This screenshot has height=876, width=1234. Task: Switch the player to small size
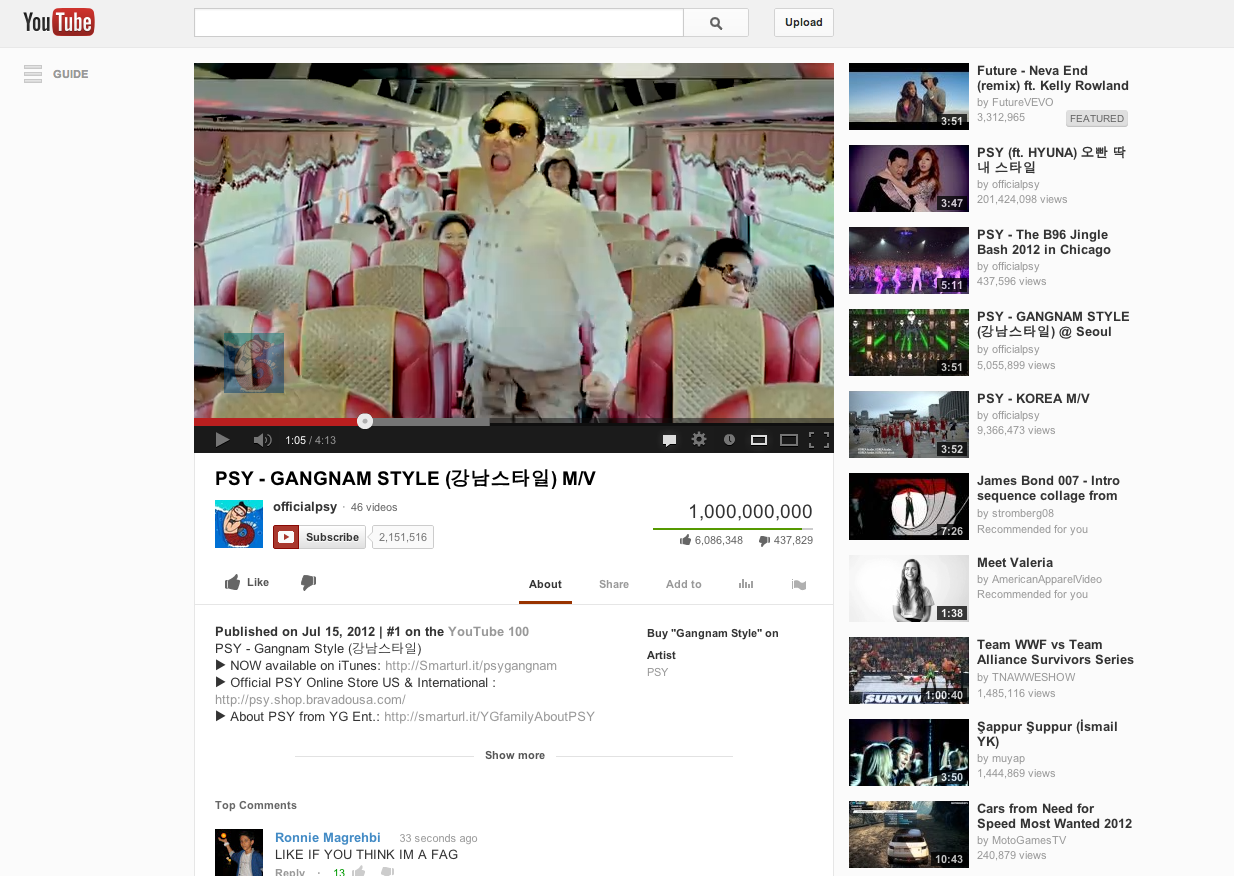[759, 440]
